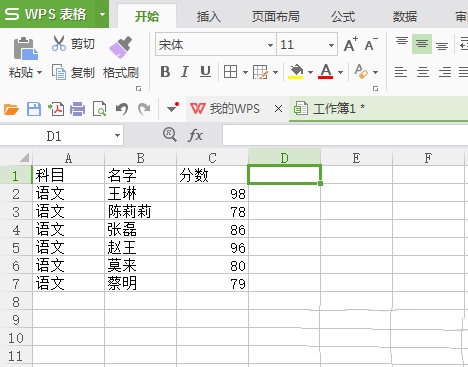The image size is (468, 367).
Task: Expand WPS application menu arrow
Action: pyautogui.click(x=102, y=14)
